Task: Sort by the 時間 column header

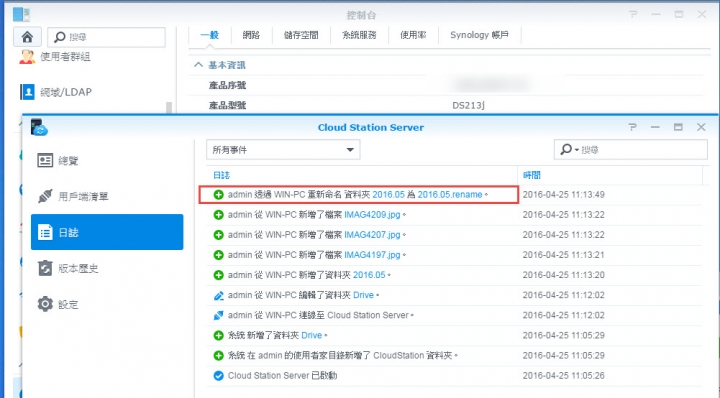Action: pyautogui.click(x=531, y=175)
